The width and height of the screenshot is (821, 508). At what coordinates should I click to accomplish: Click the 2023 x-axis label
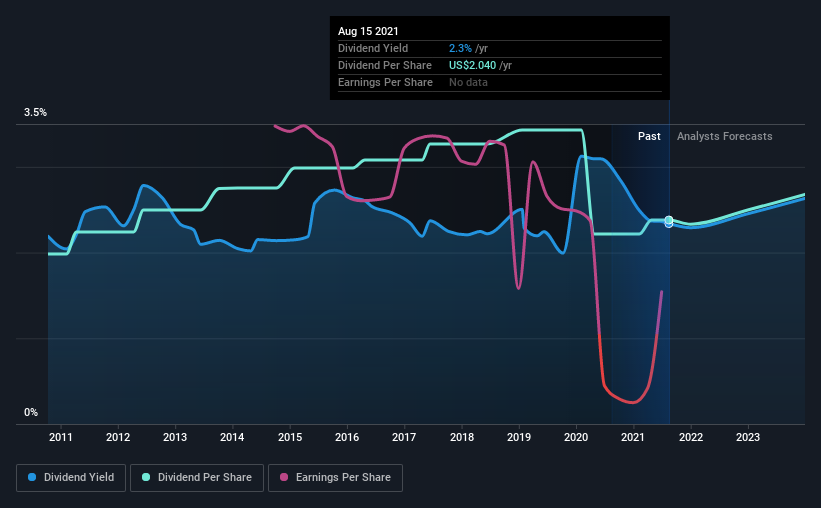(x=748, y=437)
